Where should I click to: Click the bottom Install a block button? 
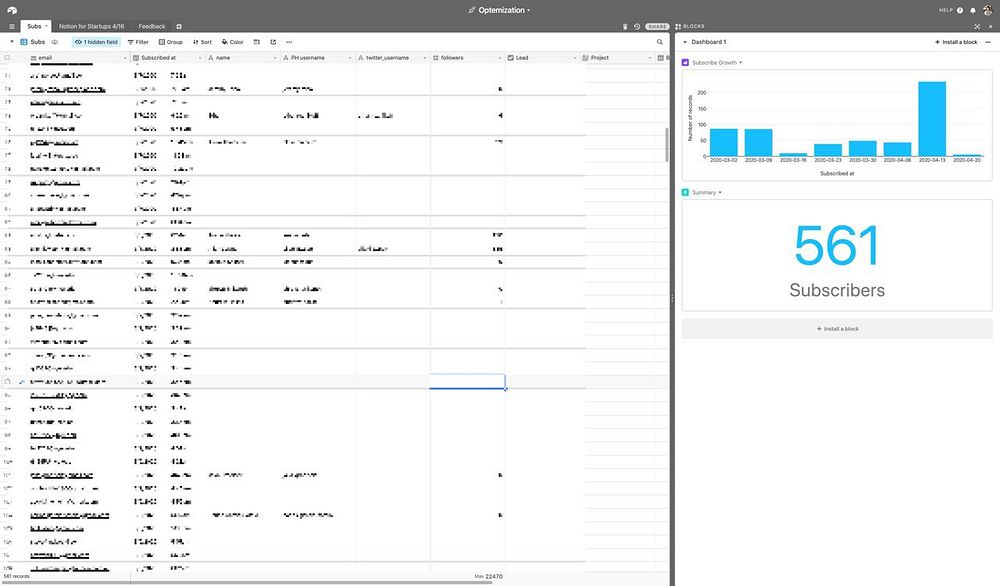[837, 328]
